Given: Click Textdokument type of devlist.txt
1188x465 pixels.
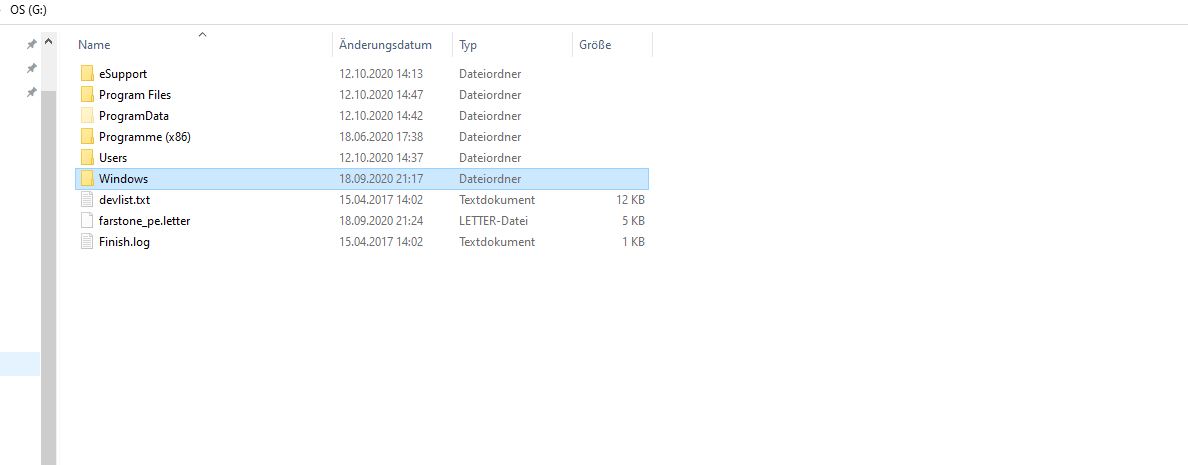Looking at the screenshot, I should click(x=497, y=200).
